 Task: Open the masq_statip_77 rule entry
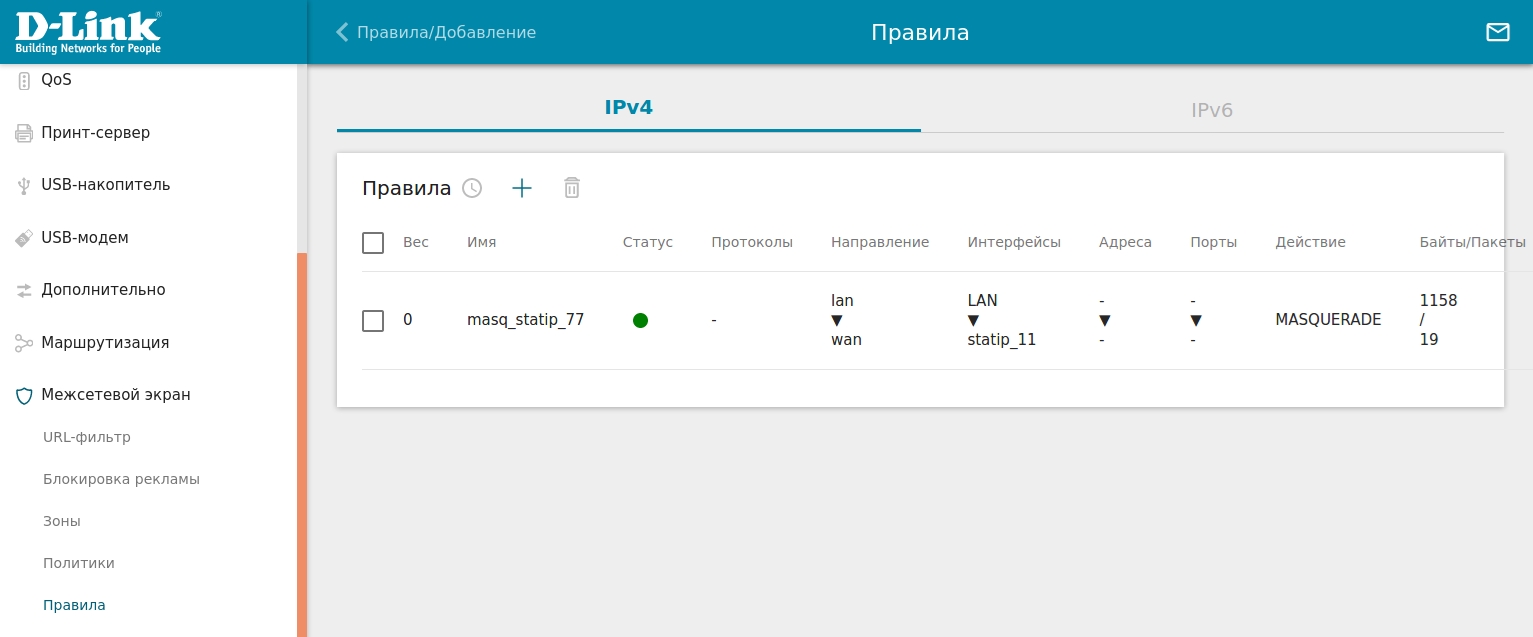pyautogui.click(x=525, y=320)
